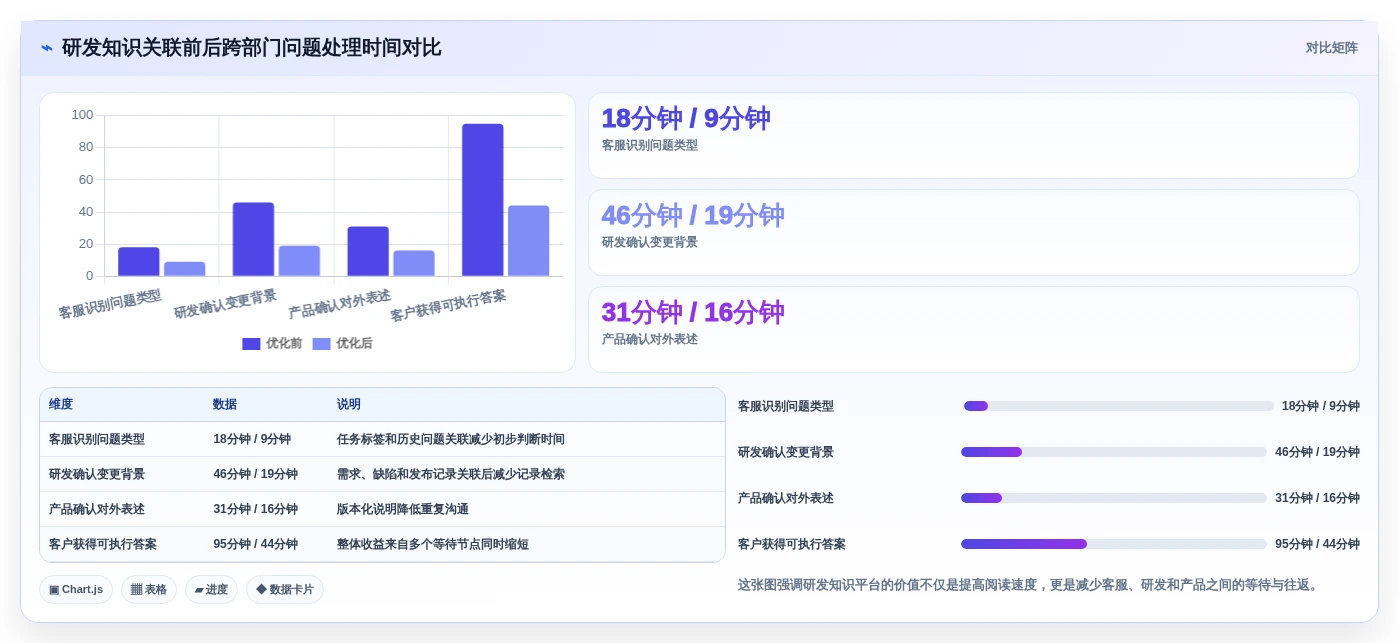
Task: Click progress value 95分钟 / 44分钟
Action: 1317,544
